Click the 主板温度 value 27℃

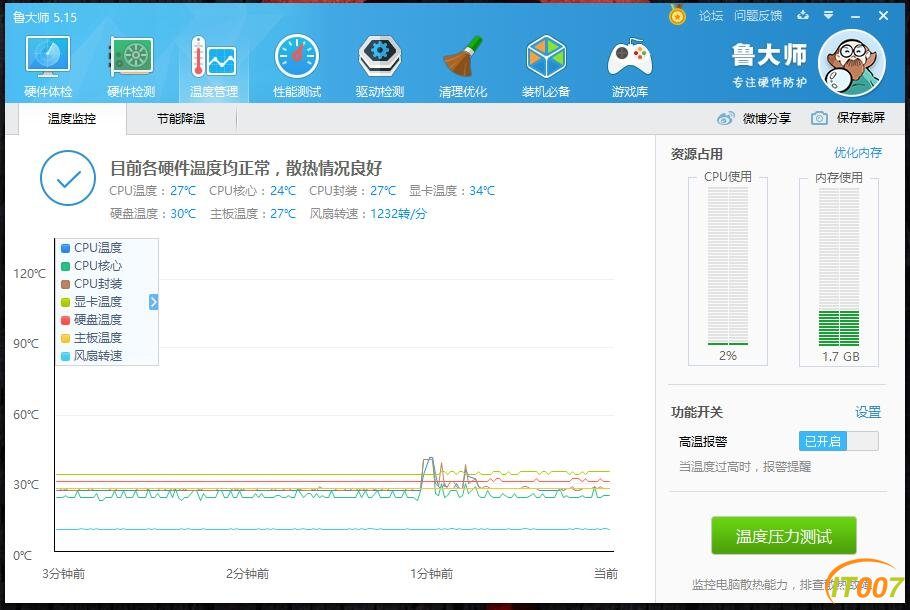tap(283, 214)
